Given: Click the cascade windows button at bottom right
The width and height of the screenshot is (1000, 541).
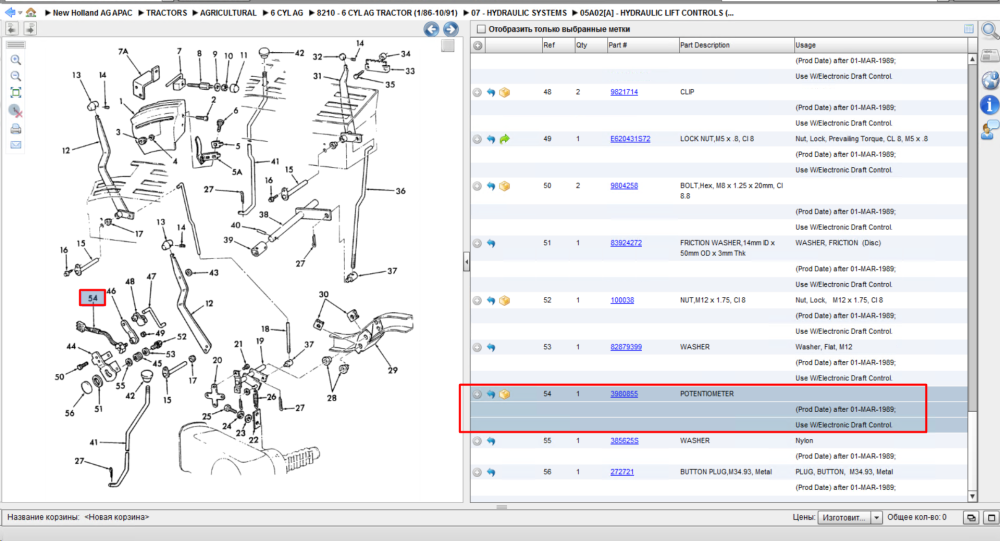Looking at the screenshot, I should (971, 517).
